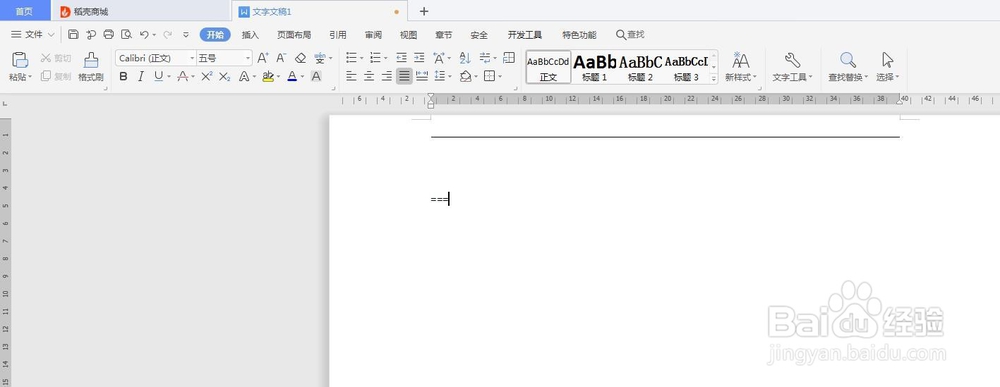Open the 插入 (Insert) tab
Viewport: 1000px width, 387px height.
click(x=251, y=35)
